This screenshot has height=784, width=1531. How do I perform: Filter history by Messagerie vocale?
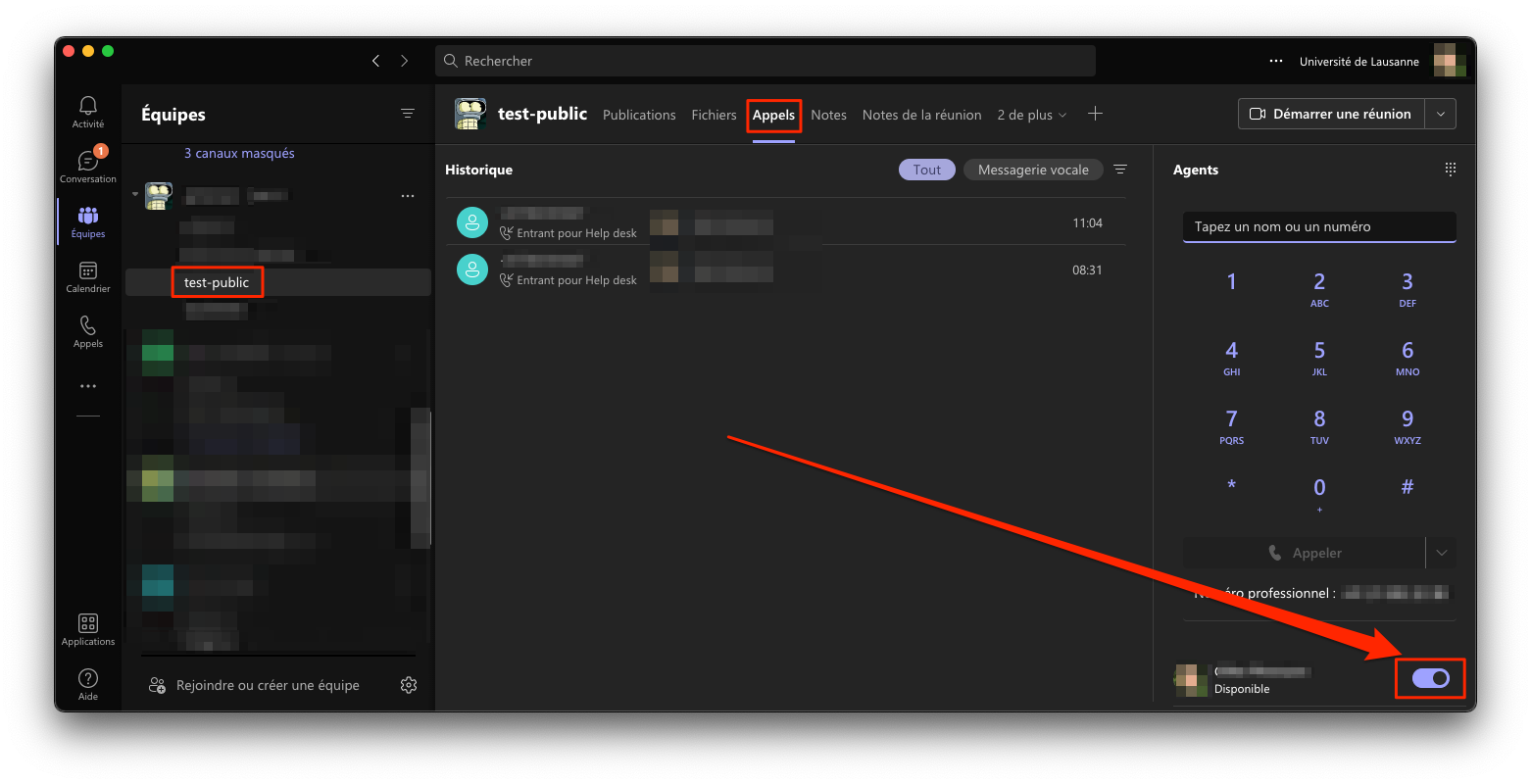tap(1033, 170)
